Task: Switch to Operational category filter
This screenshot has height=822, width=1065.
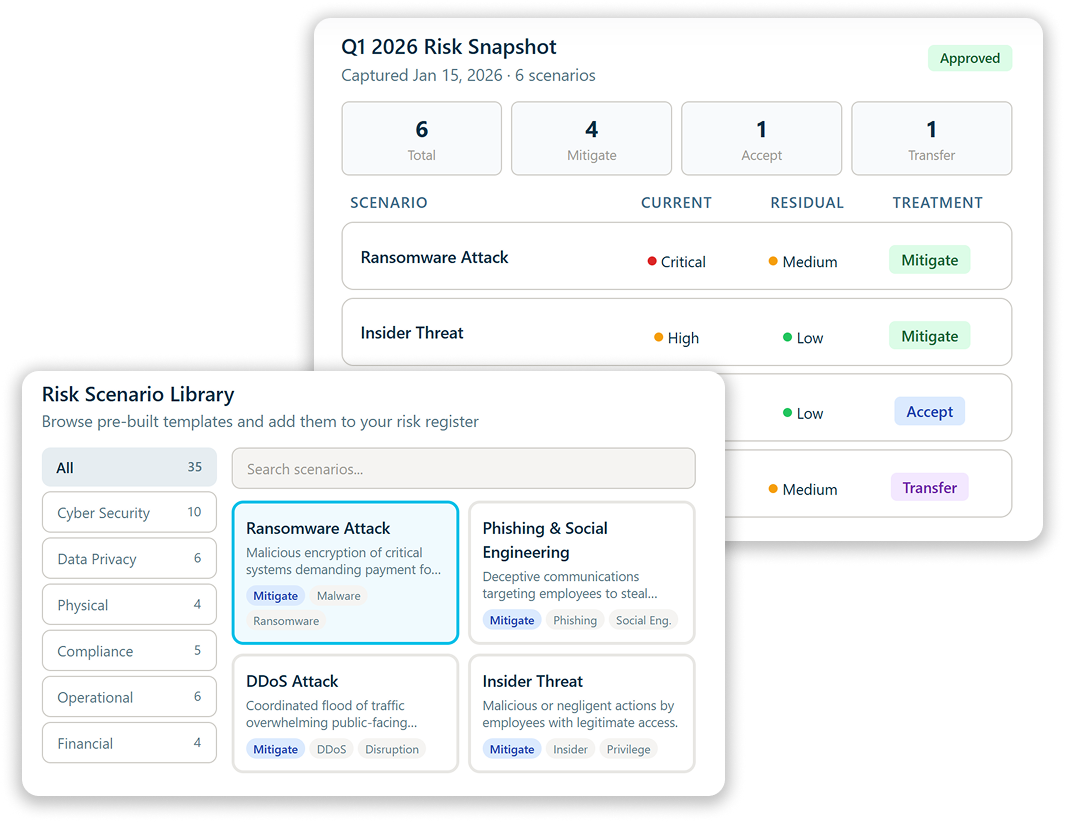Action: (x=129, y=697)
